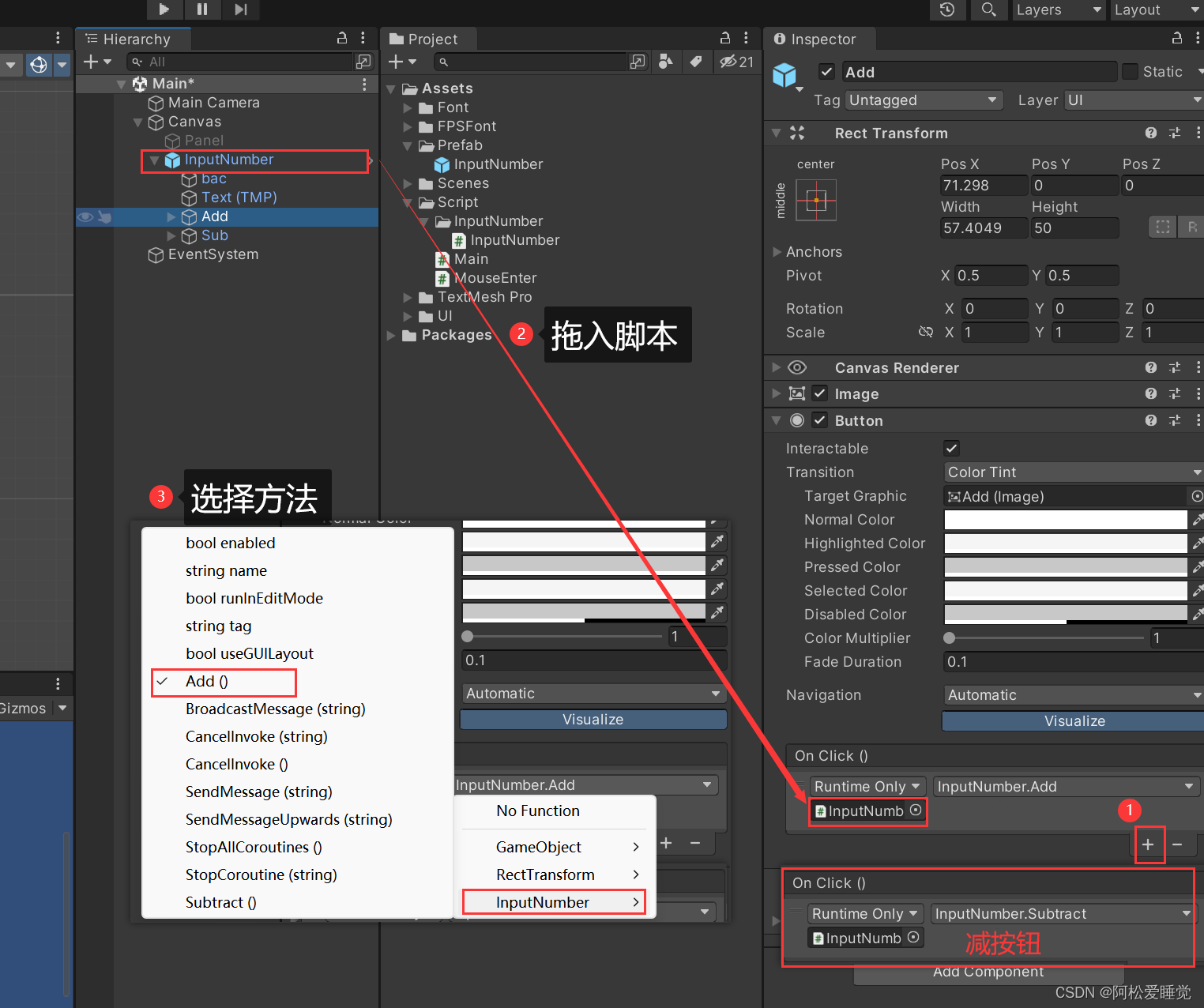Click the Hierarchy panel lock icon
Viewport: 1204px width, 1008px height.
tap(342, 38)
